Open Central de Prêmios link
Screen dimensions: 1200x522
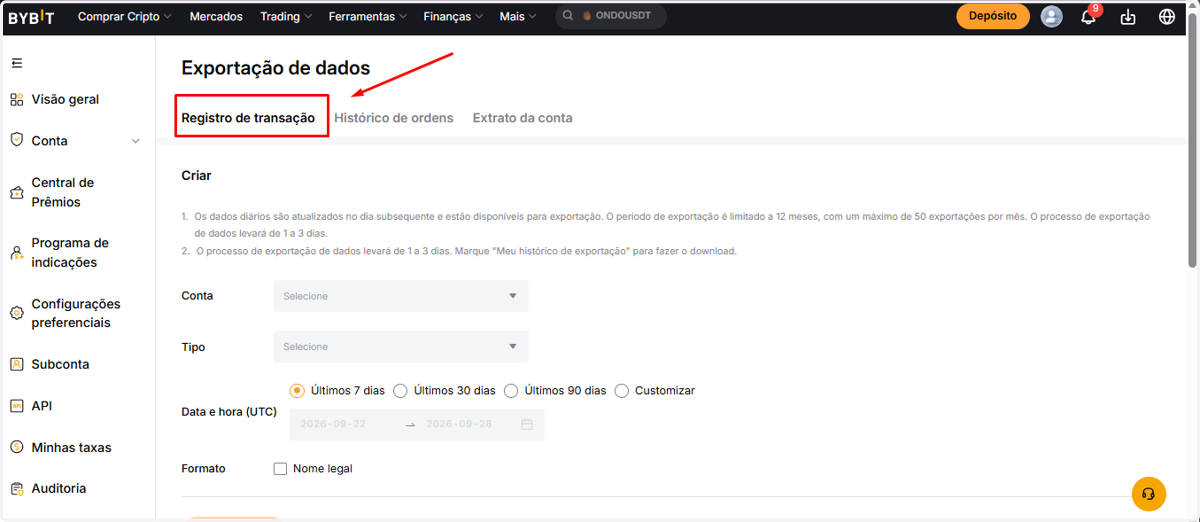pyautogui.click(x=63, y=192)
